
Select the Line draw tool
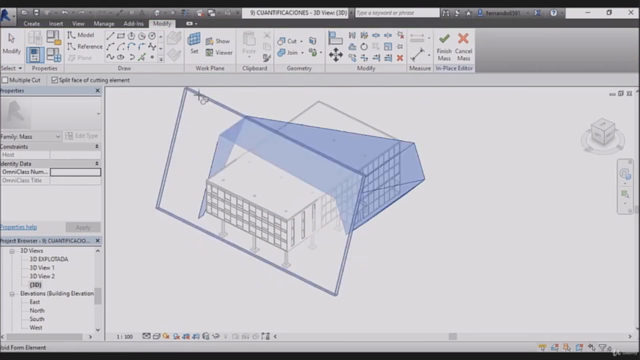pos(110,36)
